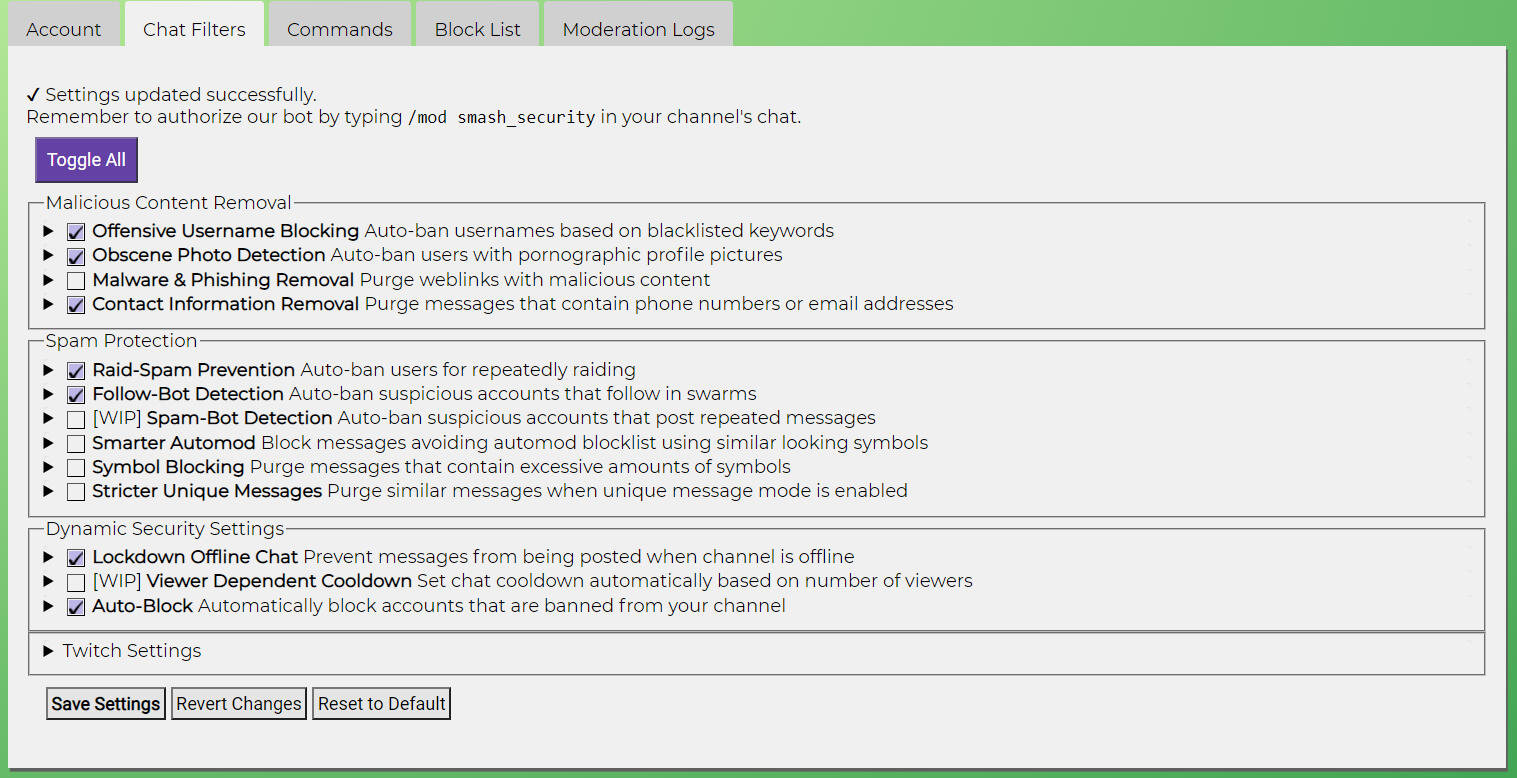Click the Toggle All button
This screenshot has height=778, width=1517.
[x=86, y=160]
